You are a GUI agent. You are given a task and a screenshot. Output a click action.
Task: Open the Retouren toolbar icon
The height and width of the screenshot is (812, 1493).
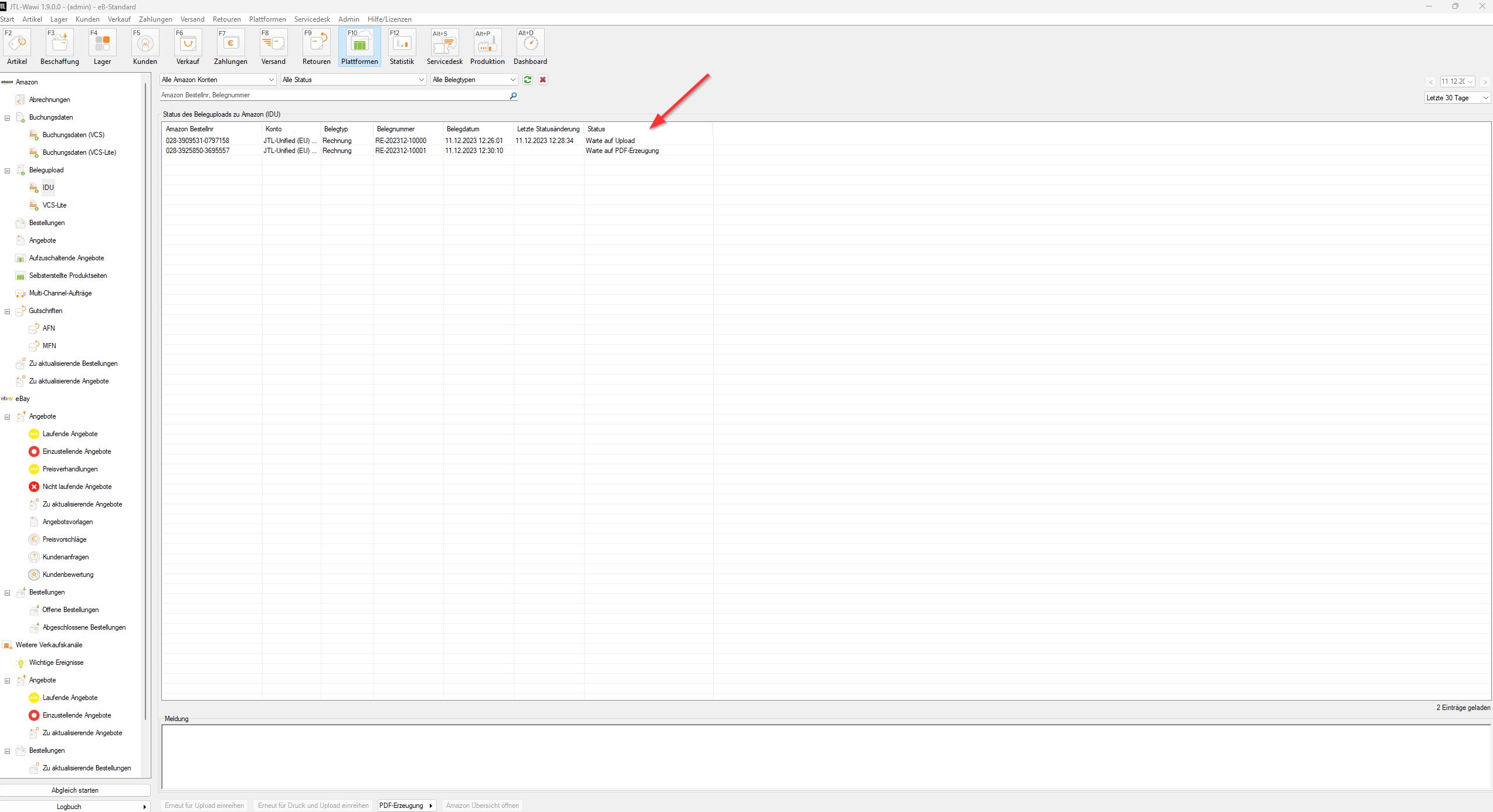pos(316,46)
